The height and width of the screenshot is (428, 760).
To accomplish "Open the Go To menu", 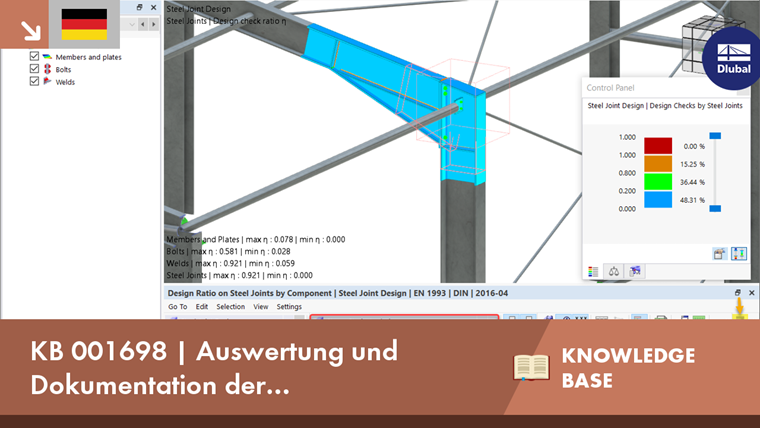I will (x=177, y=307).
